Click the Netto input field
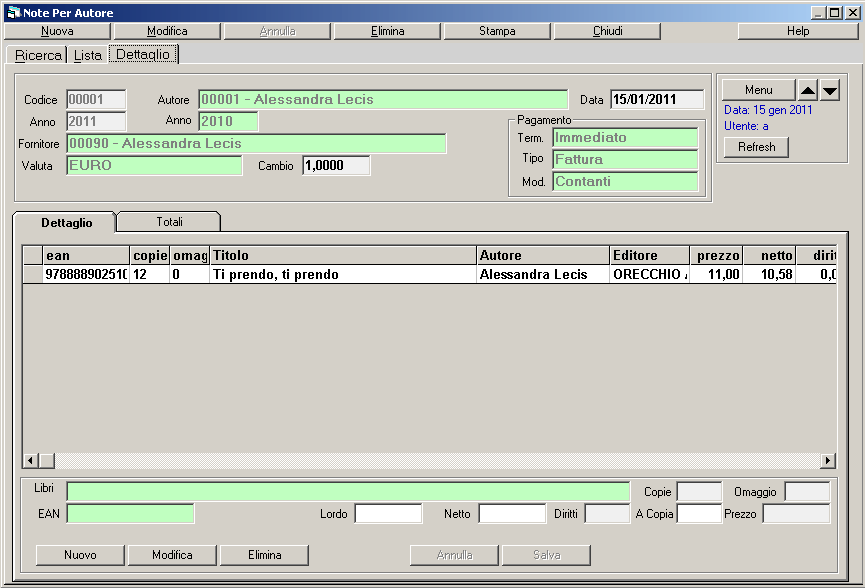The image size is (865, 588). click(x=512, y=514)
